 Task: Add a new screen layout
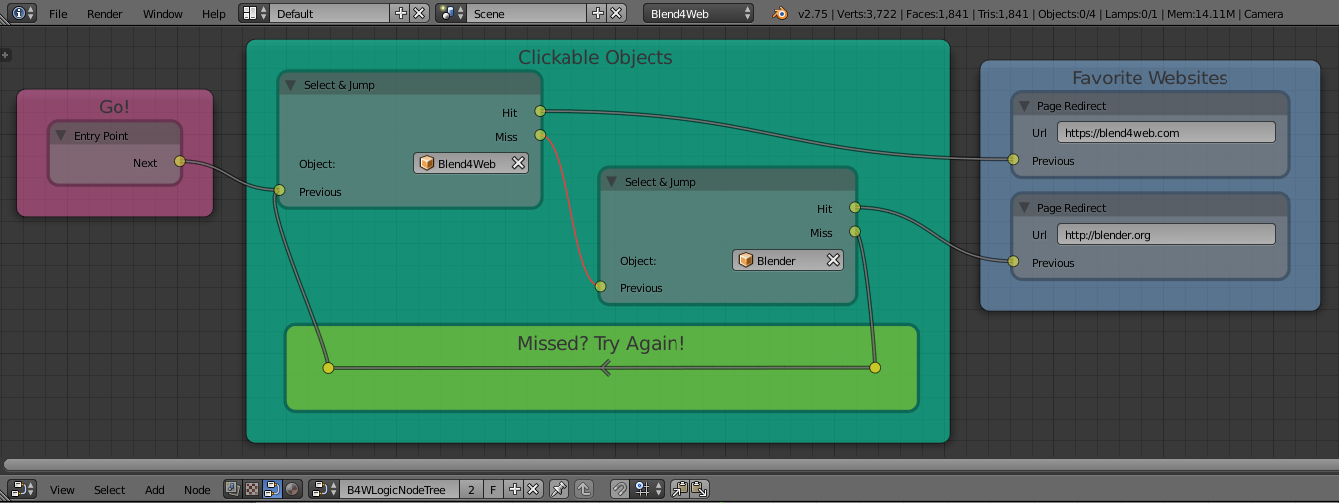[x=401, y=13]
